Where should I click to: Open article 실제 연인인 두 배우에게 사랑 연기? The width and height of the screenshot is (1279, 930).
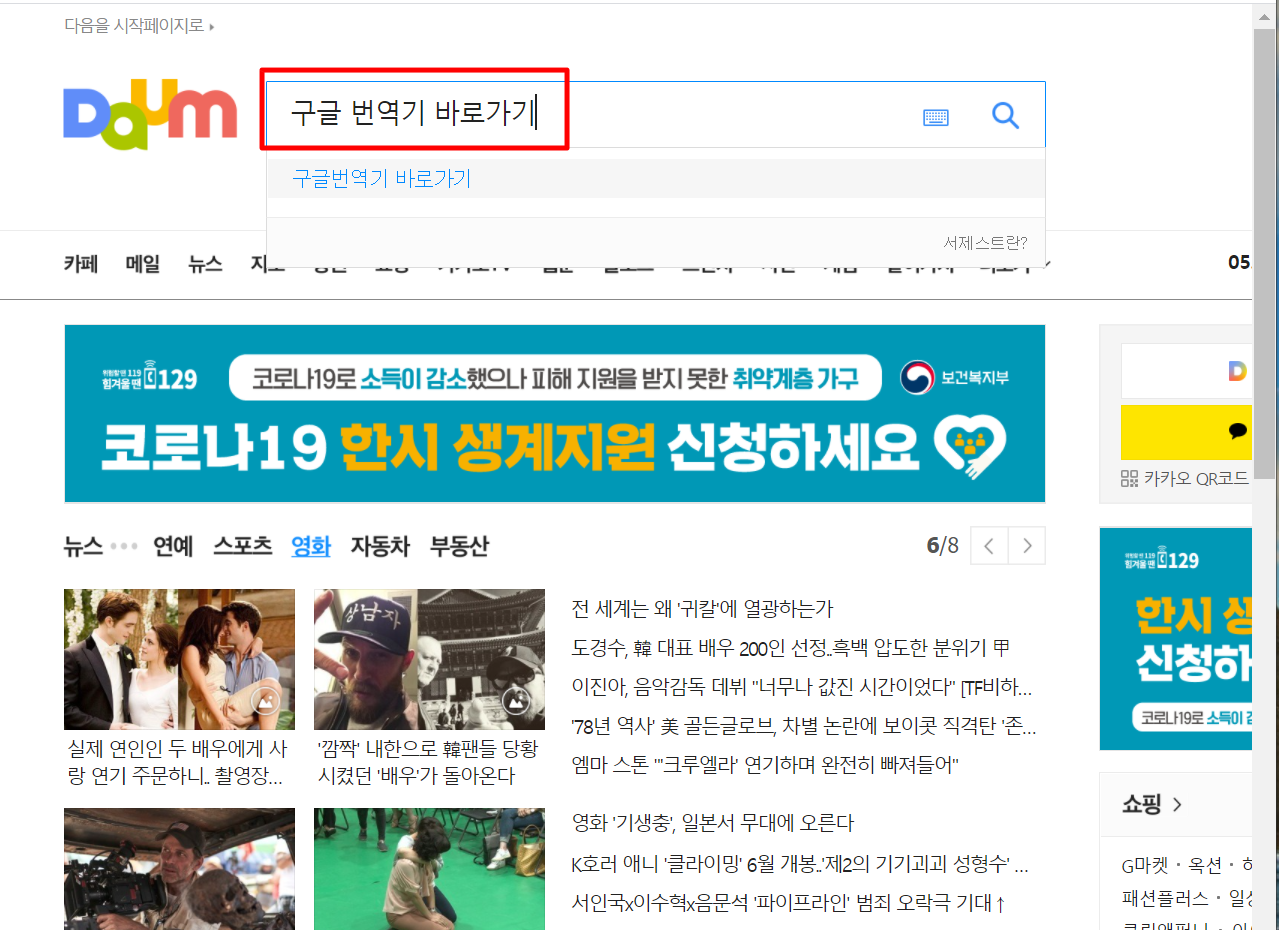point(177,762)
